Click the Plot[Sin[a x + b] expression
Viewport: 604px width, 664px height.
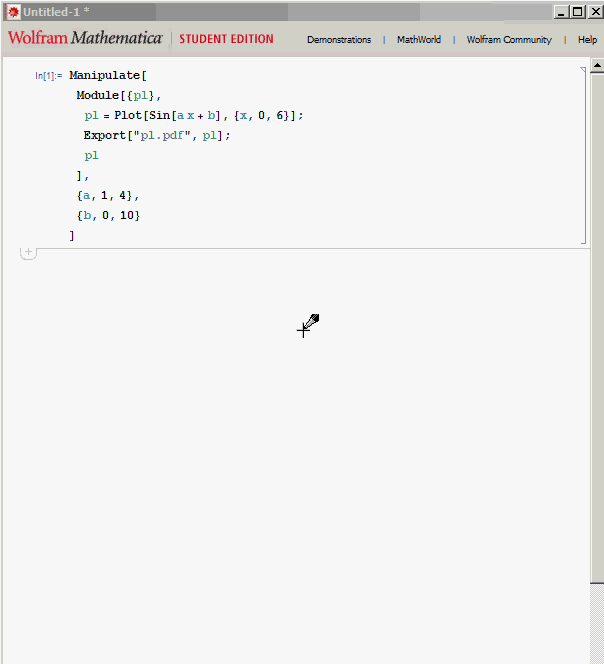click(167, 115)
